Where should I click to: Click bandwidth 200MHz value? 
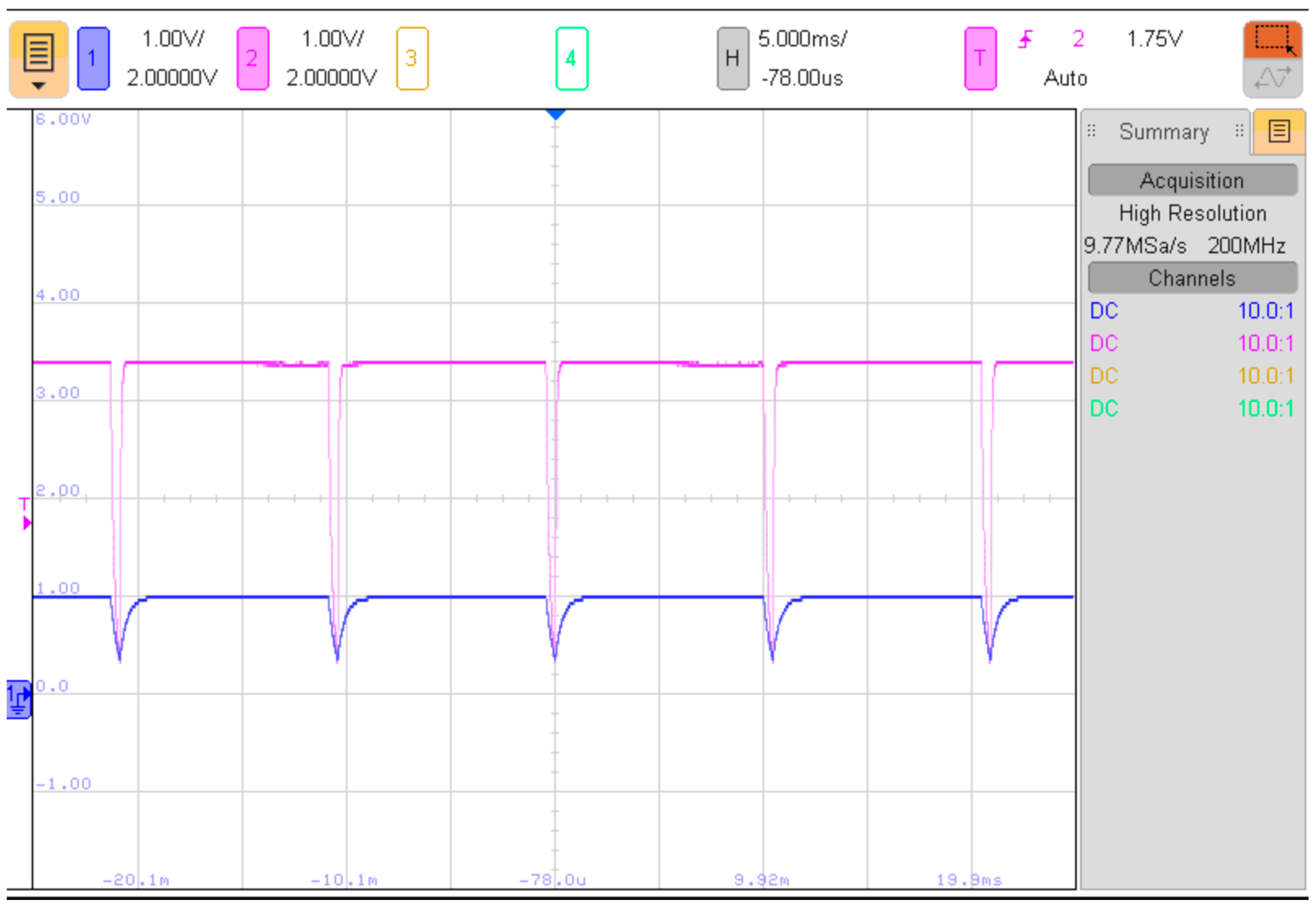tap(1247, 246)
